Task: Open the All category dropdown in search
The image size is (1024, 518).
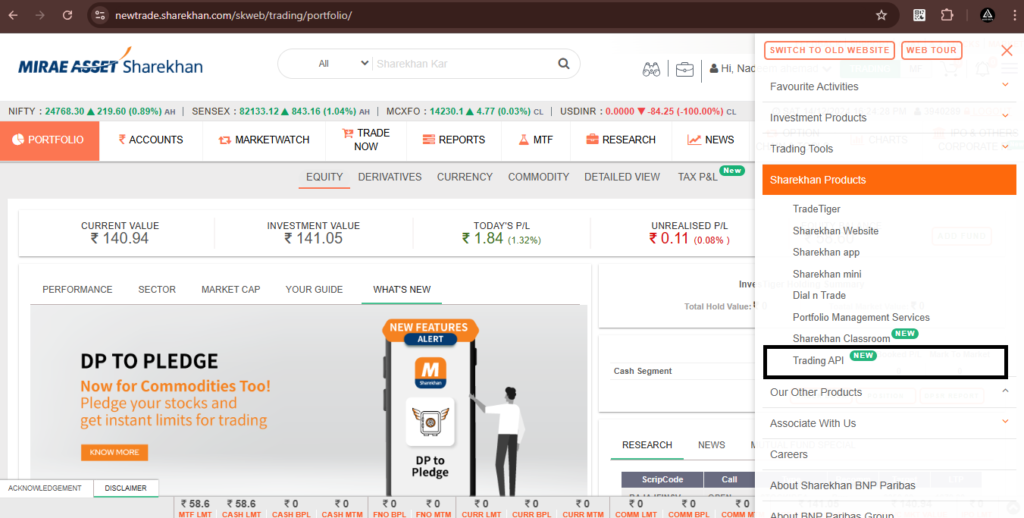Action: point(342,63)
